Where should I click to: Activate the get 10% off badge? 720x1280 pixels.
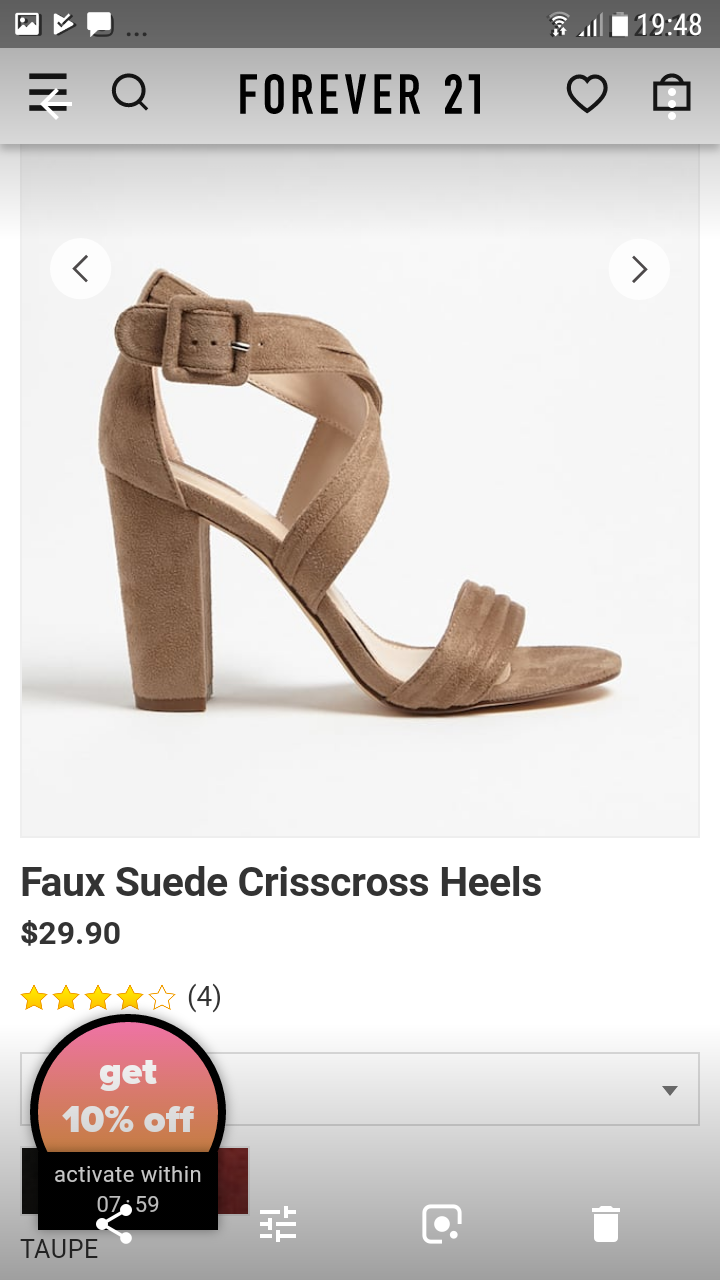pos(128,1096)
